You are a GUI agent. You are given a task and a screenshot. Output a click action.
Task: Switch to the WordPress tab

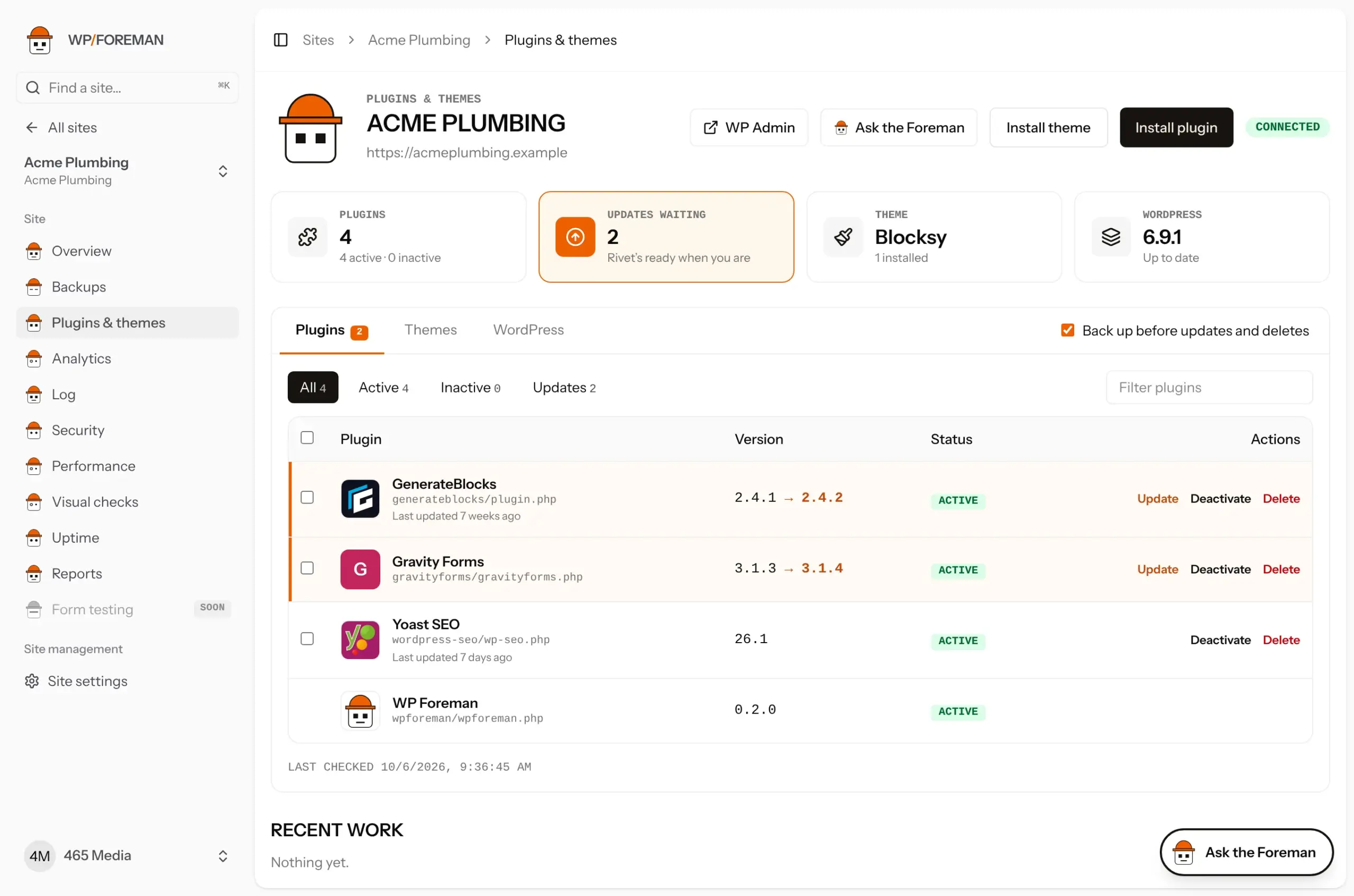click(528, 330)
